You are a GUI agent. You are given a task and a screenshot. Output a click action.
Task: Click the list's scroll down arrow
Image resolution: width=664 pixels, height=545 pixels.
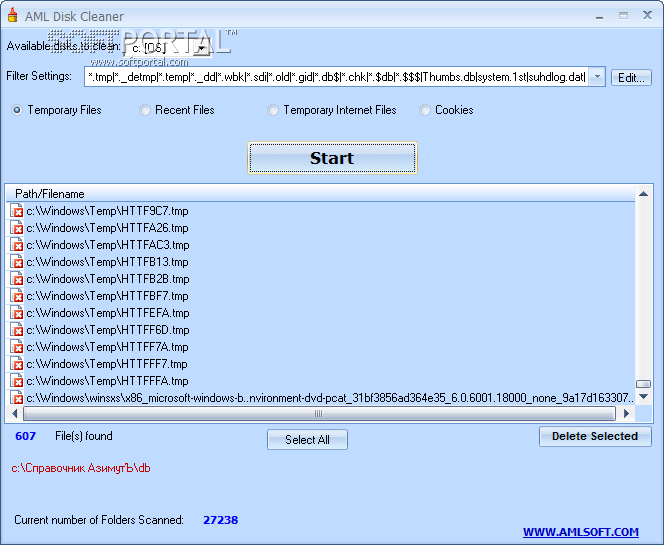point(643,397)
